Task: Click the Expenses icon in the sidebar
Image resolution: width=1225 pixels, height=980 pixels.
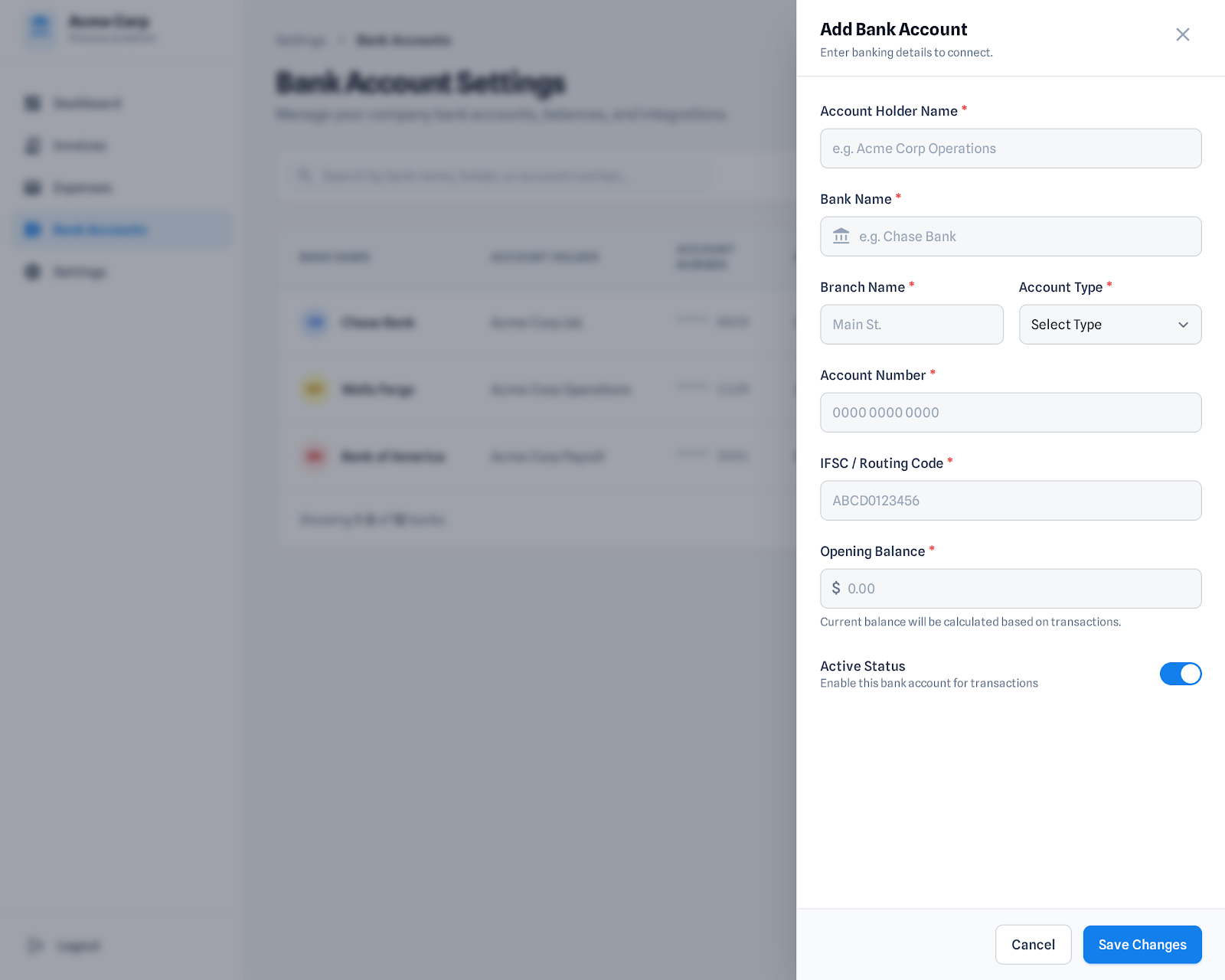Action: (x=33, y=188)
